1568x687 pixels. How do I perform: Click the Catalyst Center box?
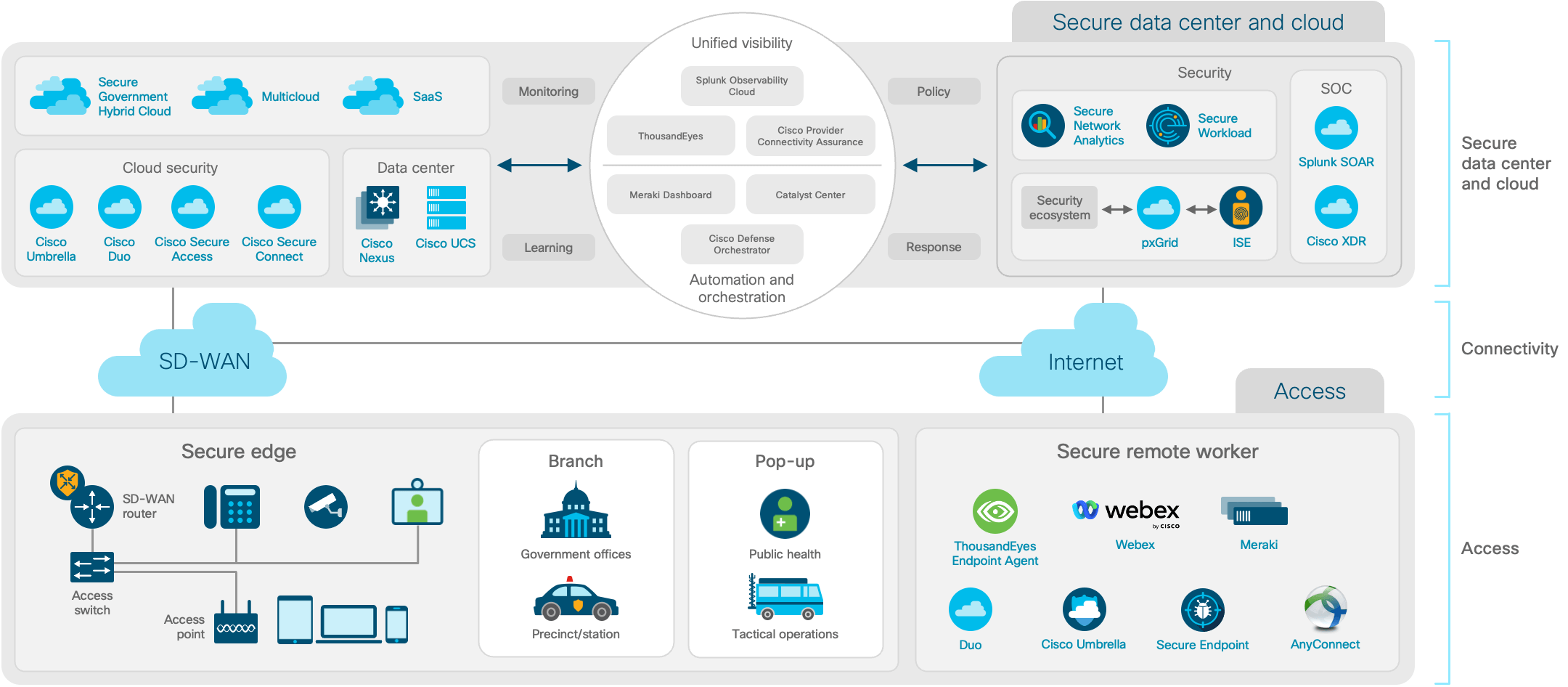(811, 195)
